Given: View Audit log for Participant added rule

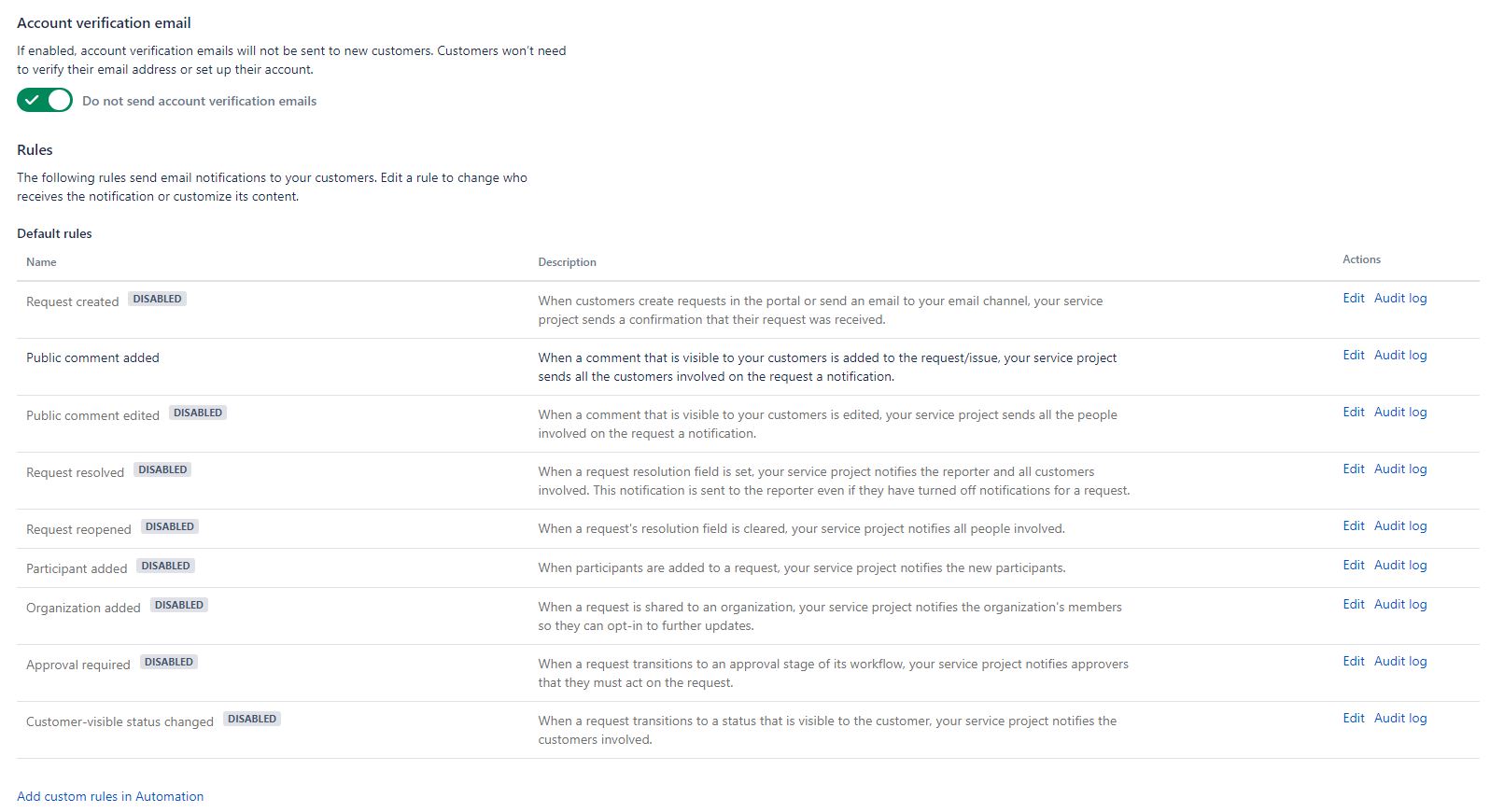Looking at the screenshot, I should (1400, 565).
